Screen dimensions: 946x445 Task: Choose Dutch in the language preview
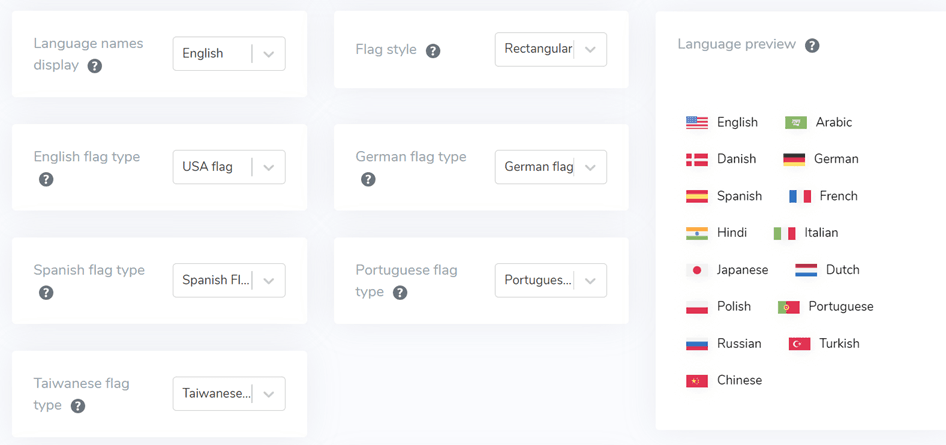point(843,270)
